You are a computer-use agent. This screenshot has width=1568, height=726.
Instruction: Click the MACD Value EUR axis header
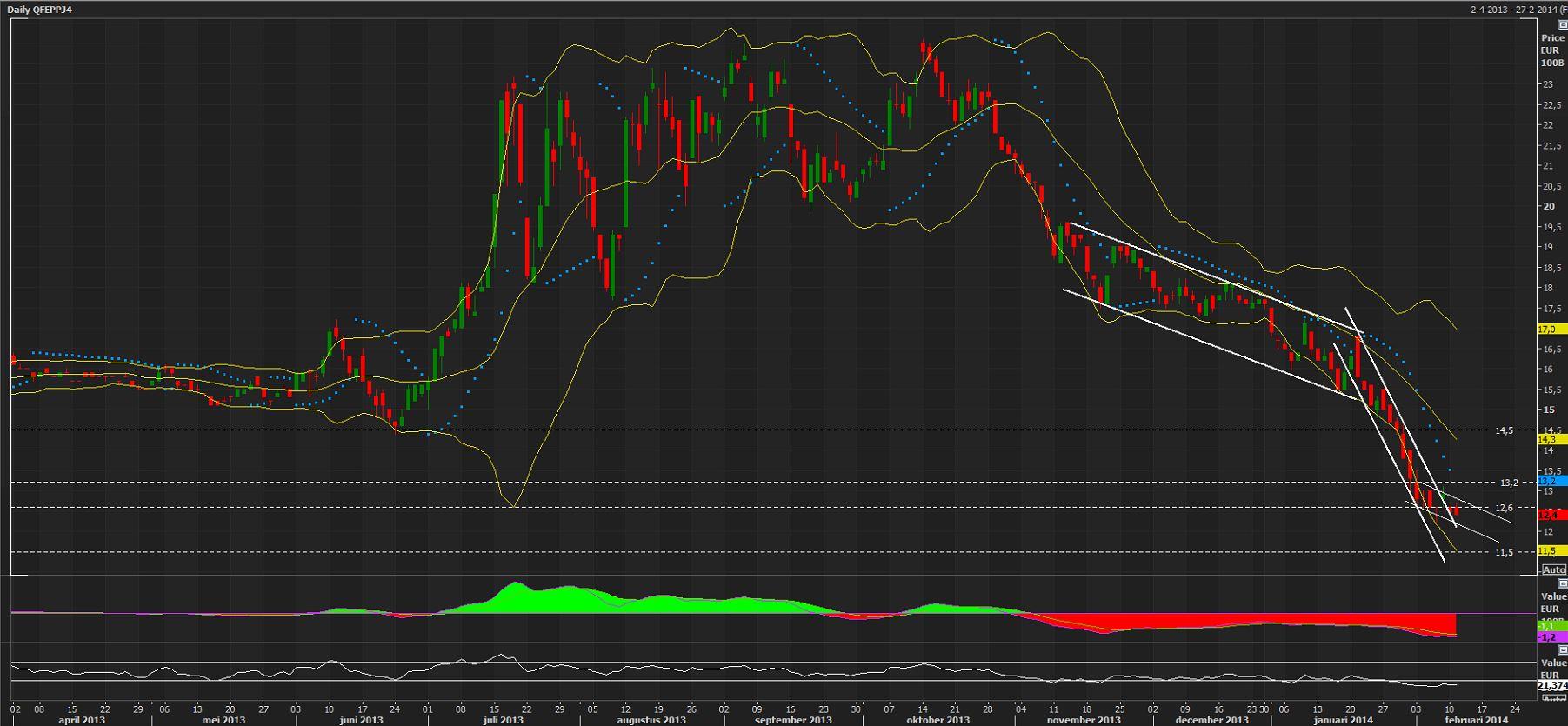click(1552, 603)
